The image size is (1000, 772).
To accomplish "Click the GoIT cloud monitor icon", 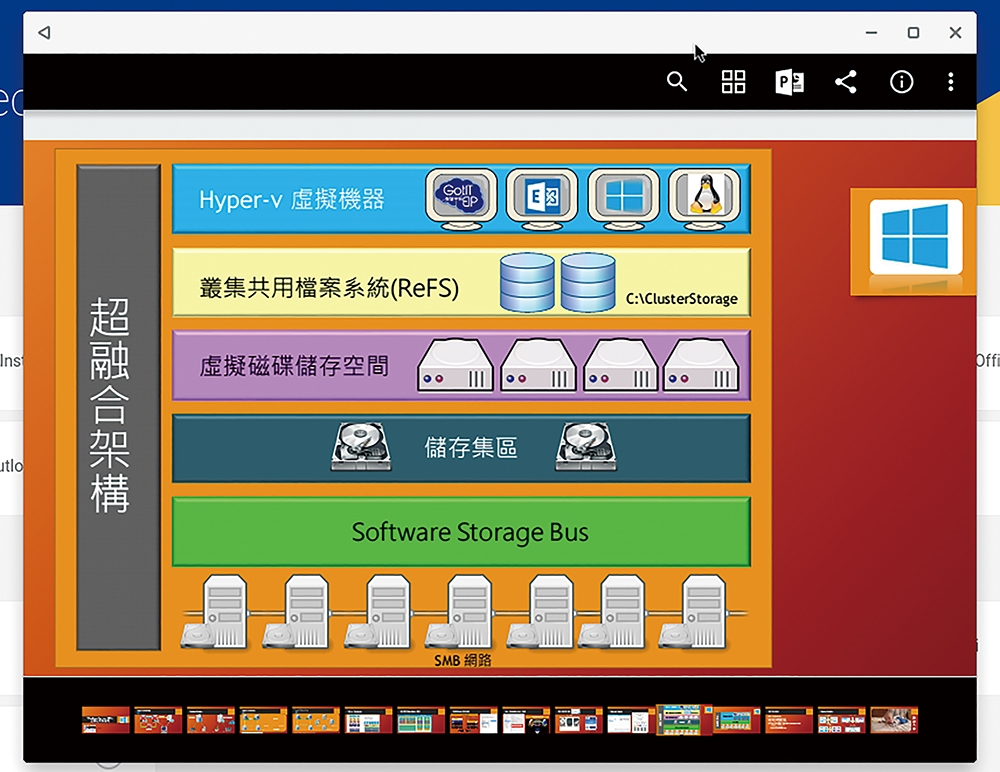I will (x=461, y=198).
